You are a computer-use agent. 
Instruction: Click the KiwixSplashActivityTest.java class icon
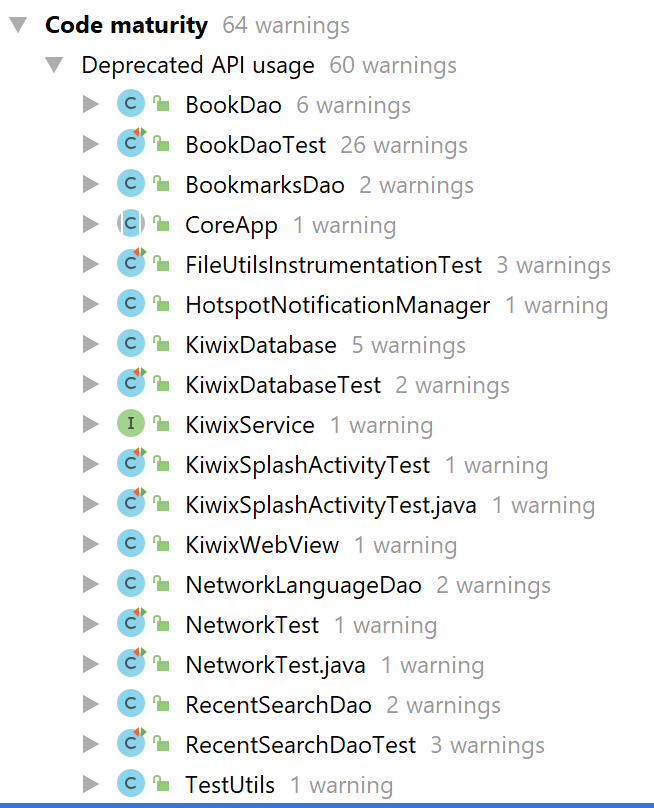pos(131,503)
